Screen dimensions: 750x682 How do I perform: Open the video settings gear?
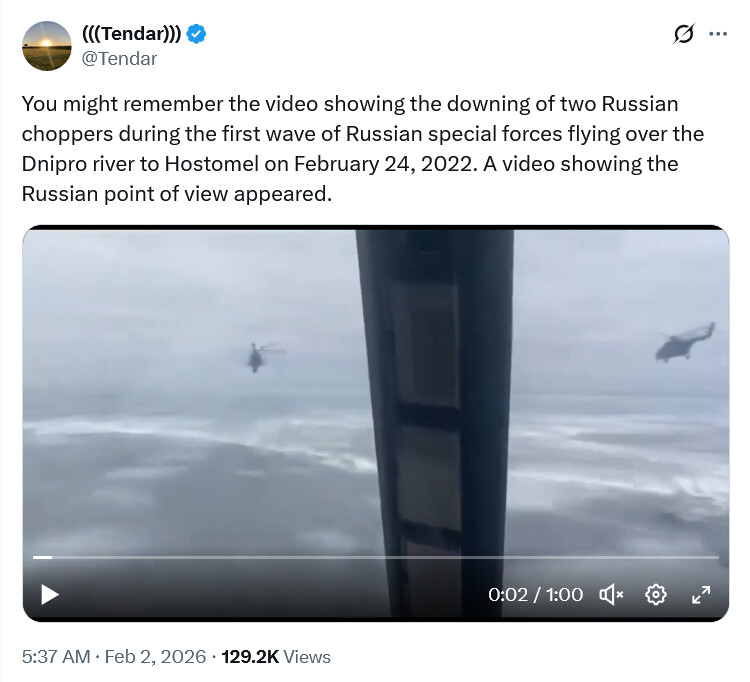(x=656, y=595)
